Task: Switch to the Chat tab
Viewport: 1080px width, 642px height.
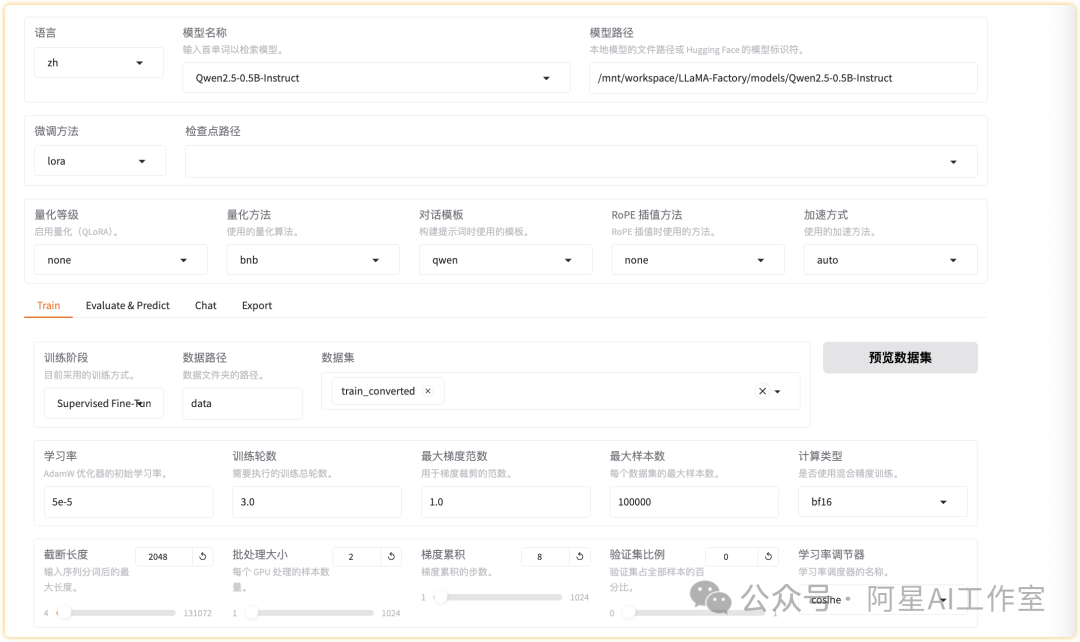Action: [x=205, y=305]
